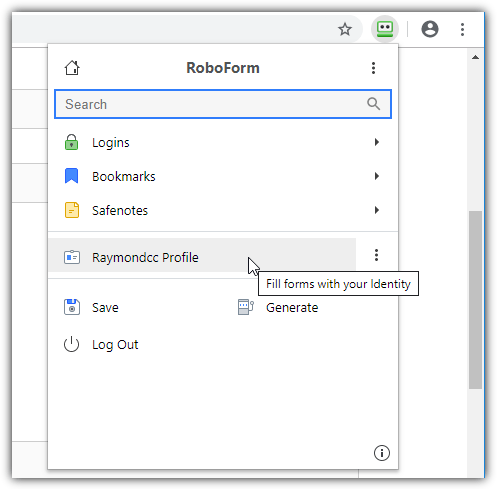The image size is (497, 489).
Task: Open more options for Raymondcc Profile
Action: coord(376,255)
